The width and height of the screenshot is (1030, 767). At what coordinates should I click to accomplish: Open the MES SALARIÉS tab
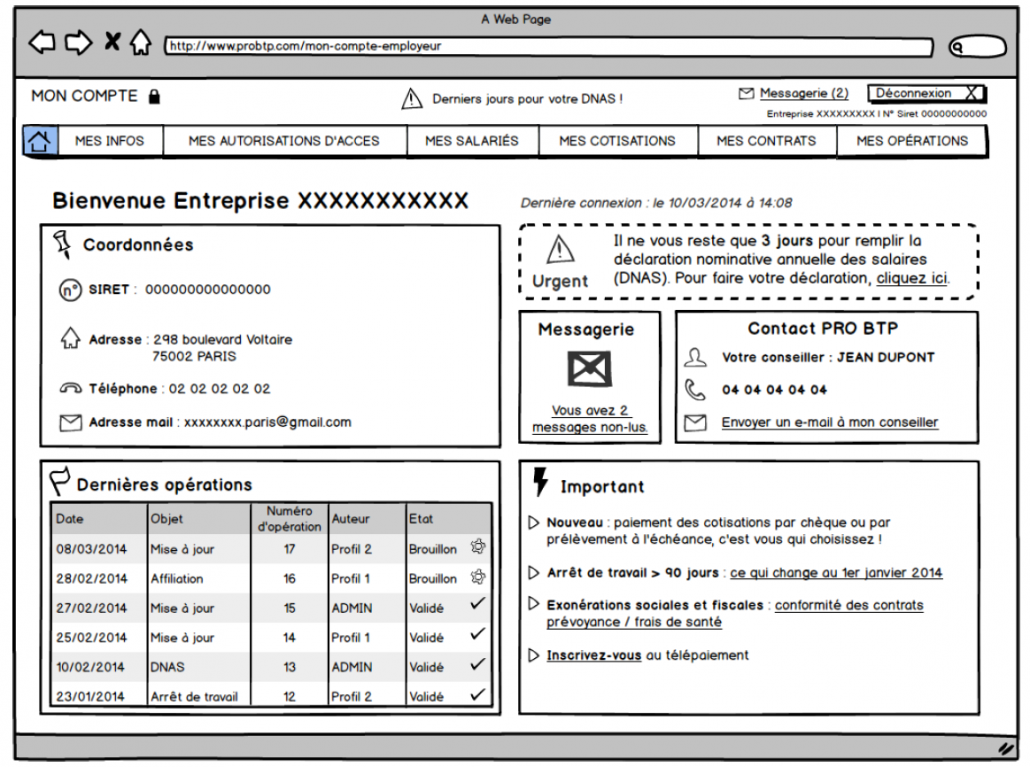click(472, 141)
